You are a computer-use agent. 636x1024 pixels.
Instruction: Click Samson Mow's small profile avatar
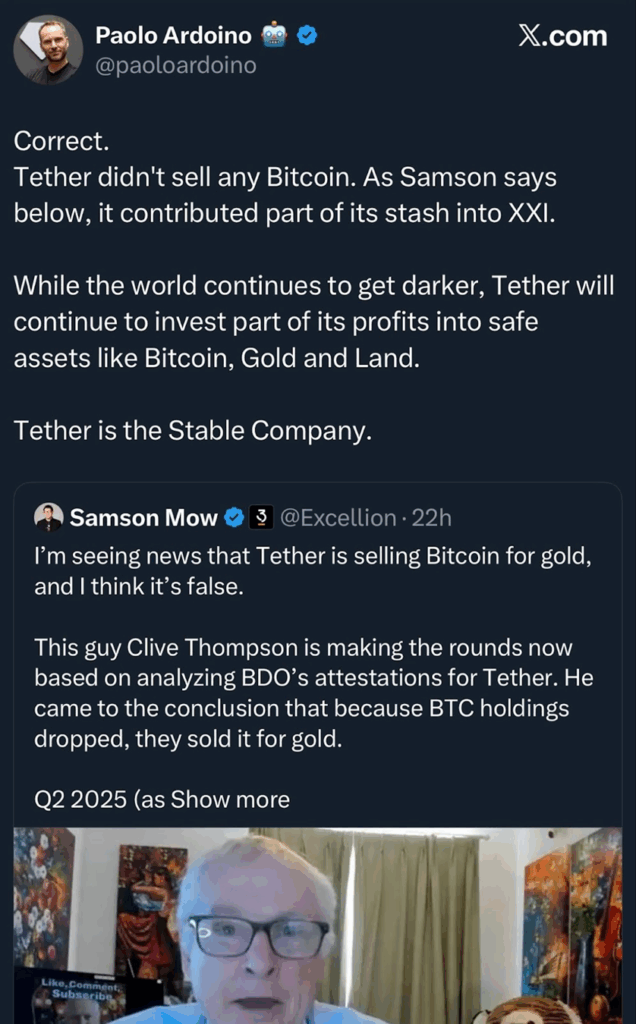point(48,517)
